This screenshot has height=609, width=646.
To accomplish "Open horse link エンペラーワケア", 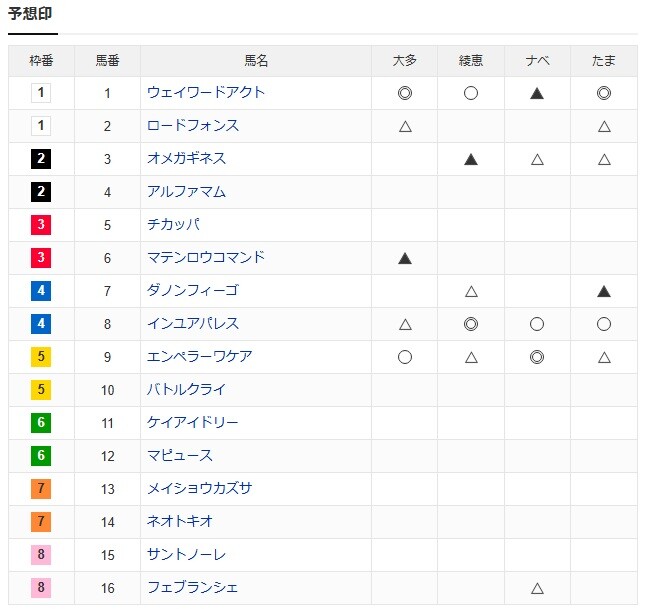I will (199, 356).
